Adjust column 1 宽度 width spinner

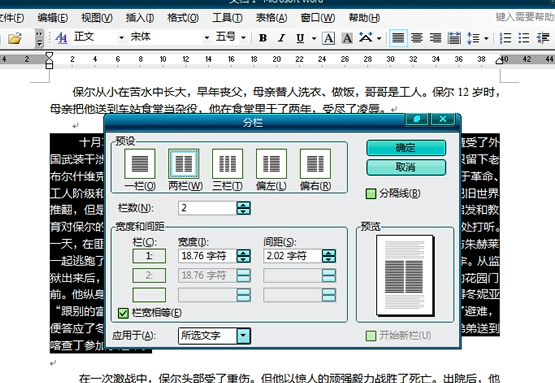pyautogui.click(x=244, y=256)
